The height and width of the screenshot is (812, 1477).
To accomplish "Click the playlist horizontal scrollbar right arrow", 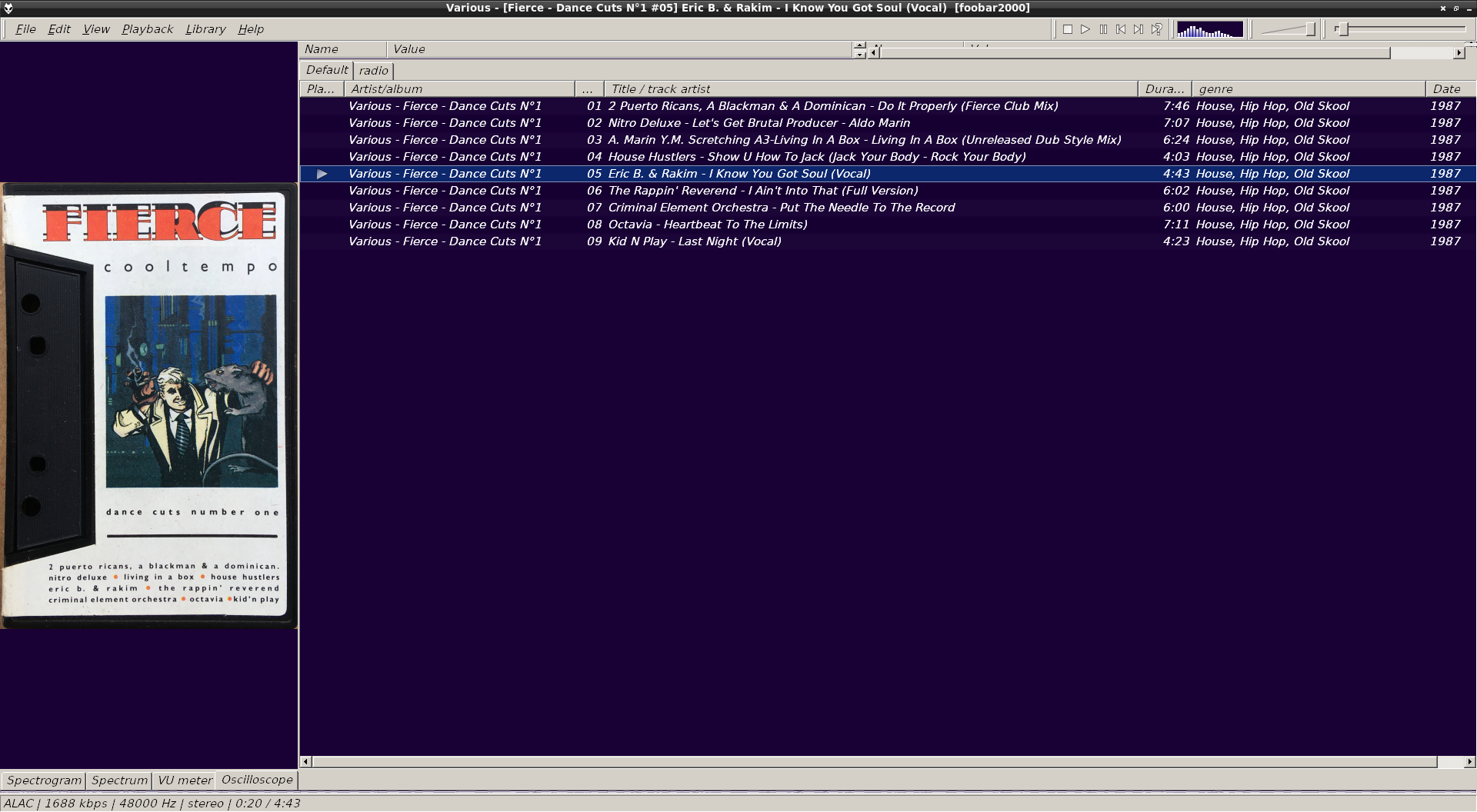I will [x=1470, y=762].
